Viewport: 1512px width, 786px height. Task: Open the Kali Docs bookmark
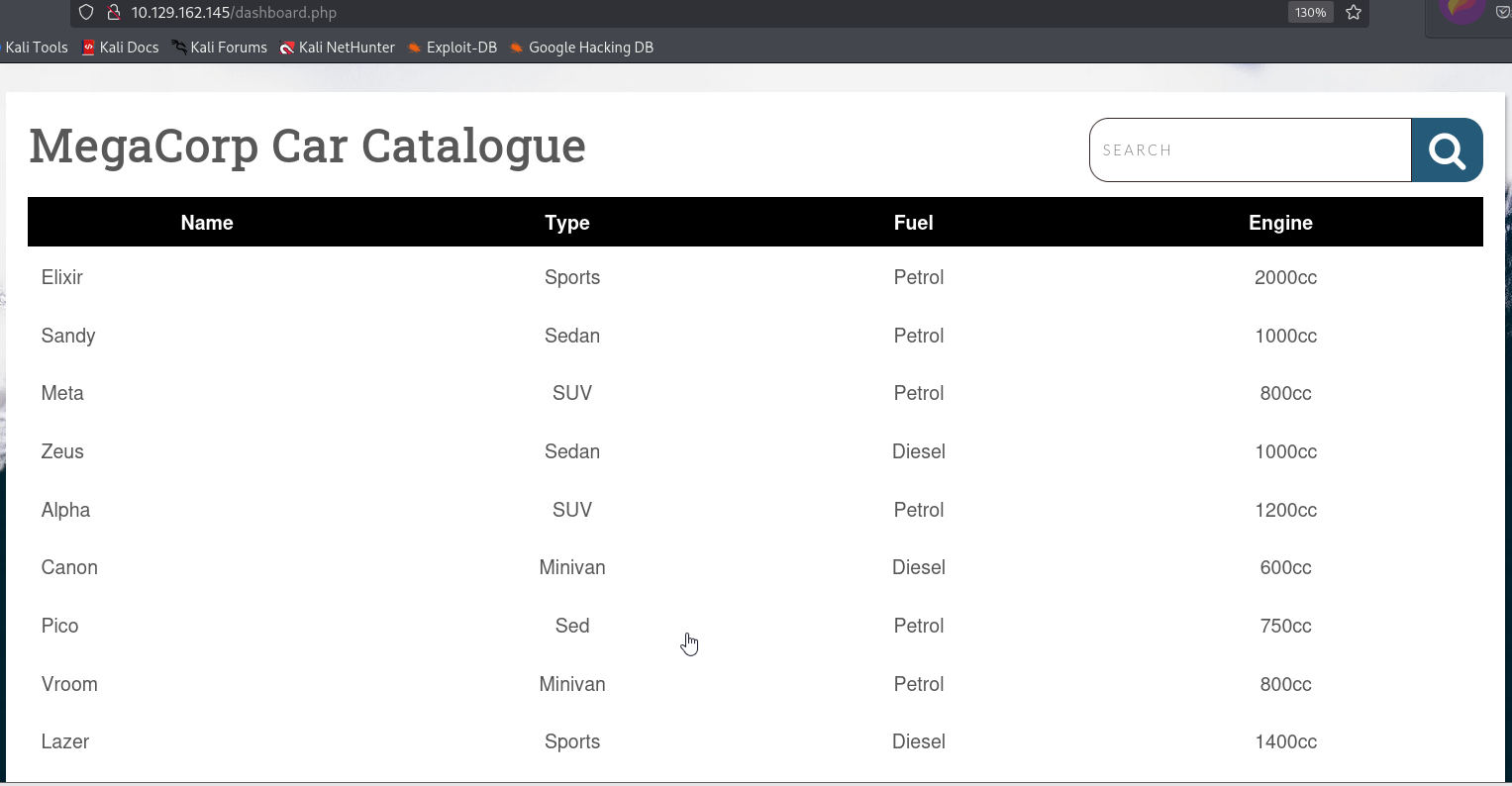coord(120,48)
